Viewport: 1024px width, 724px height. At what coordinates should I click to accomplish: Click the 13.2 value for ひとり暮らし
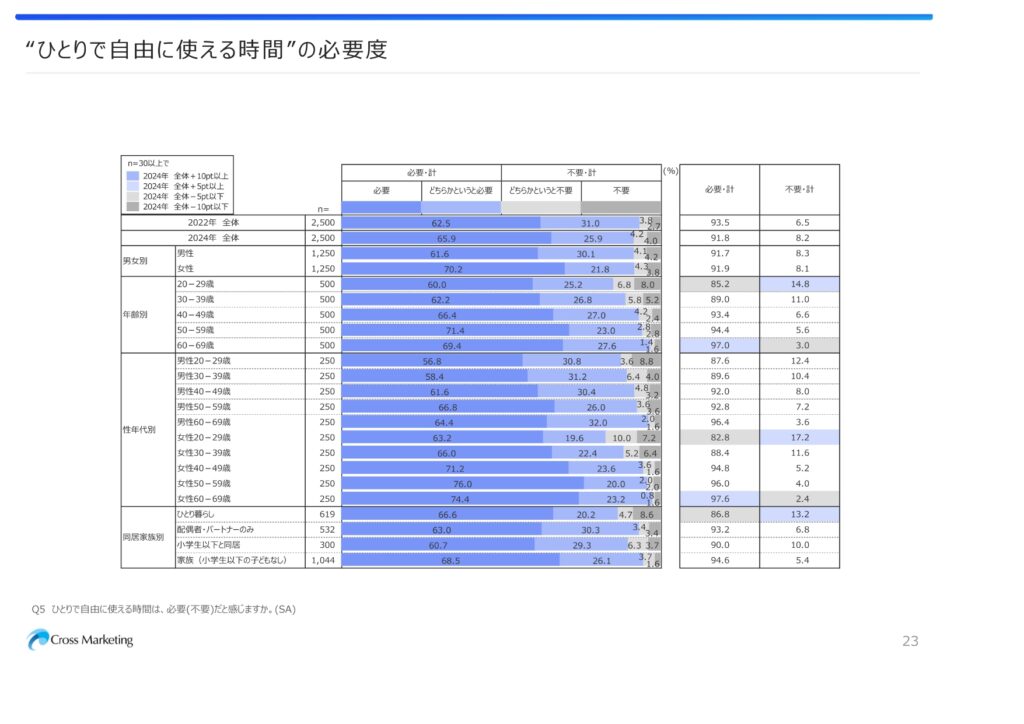(x=800, y=514)
